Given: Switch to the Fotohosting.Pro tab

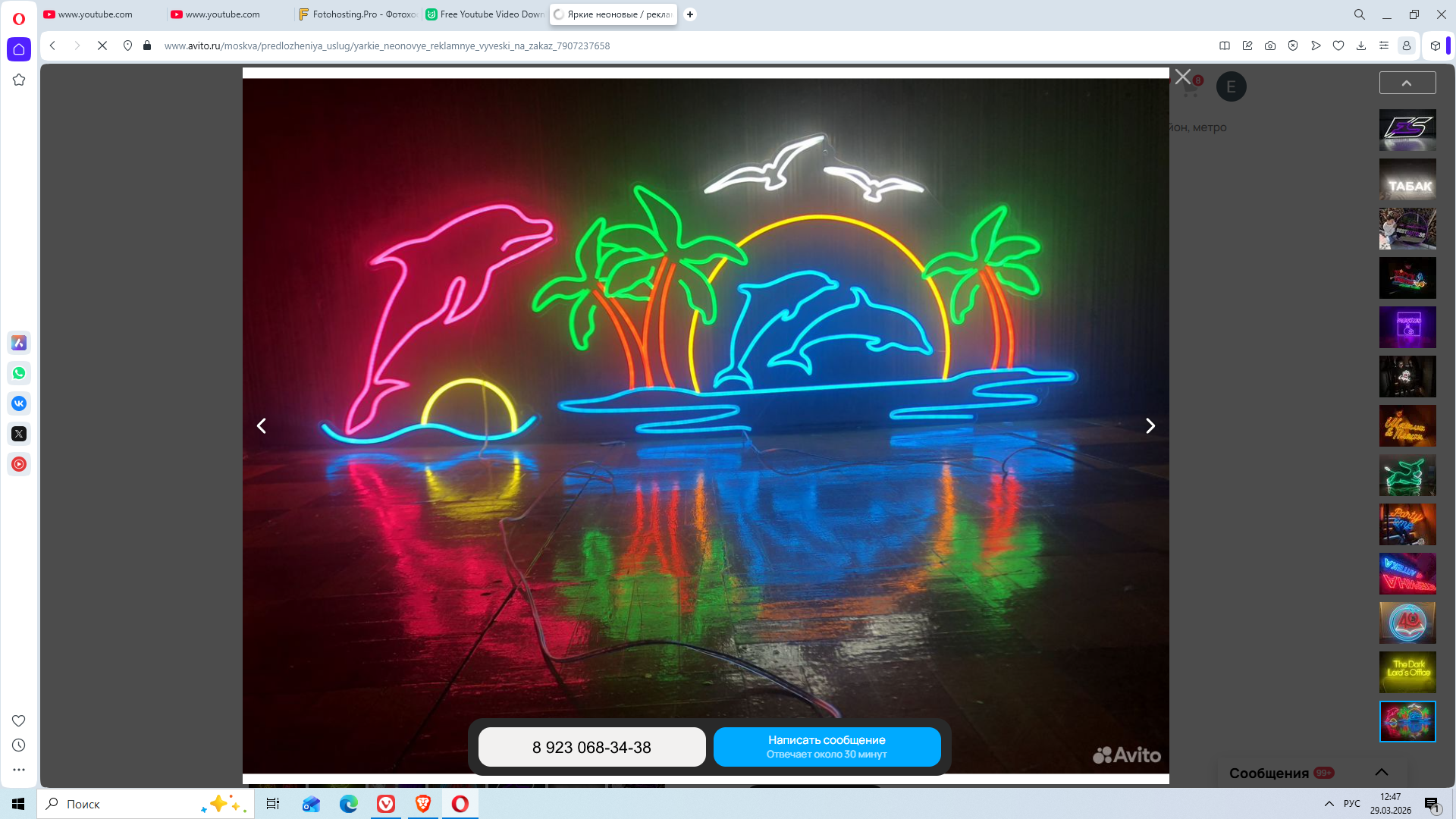Looking at the screenshot, I should pyautogui.click(x=357, y=14).
